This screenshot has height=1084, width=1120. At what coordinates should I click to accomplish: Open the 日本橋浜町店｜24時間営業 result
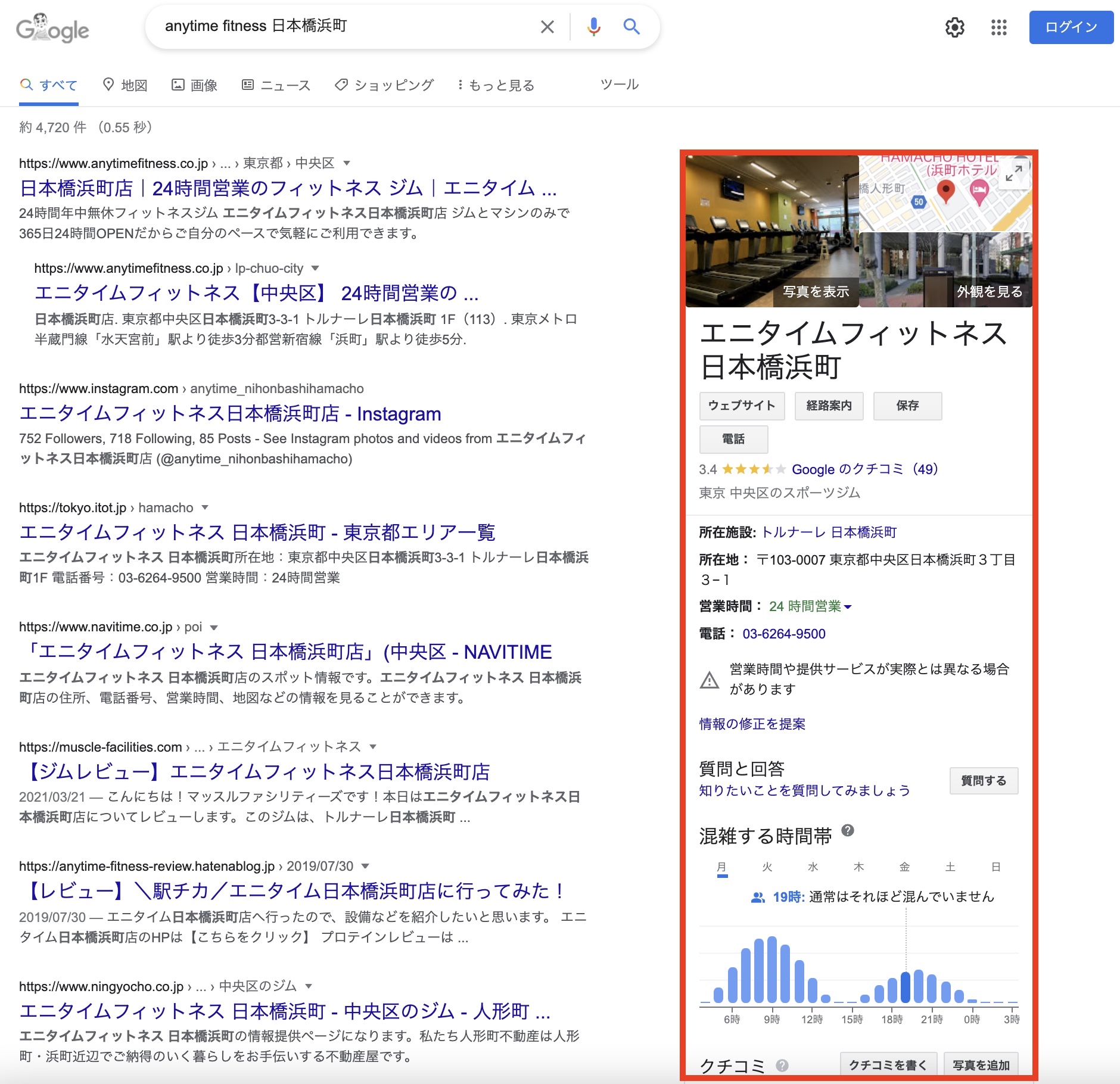[x=288, y=188]
